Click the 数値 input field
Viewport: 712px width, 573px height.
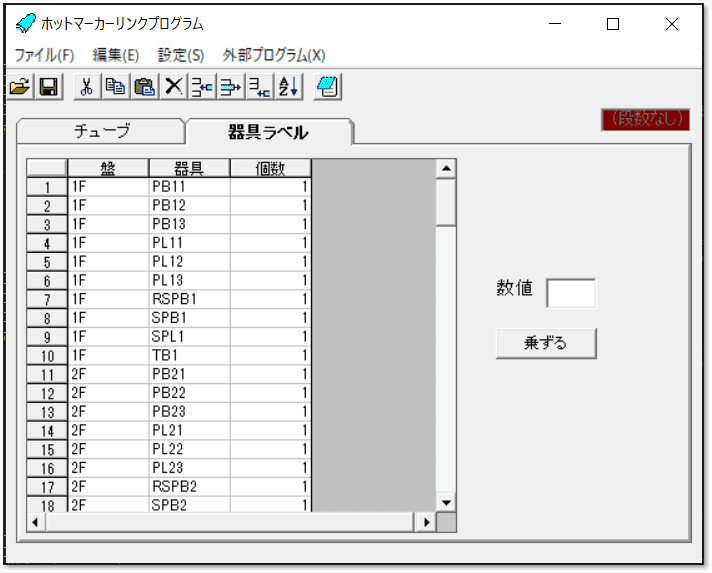click(571, 293)
